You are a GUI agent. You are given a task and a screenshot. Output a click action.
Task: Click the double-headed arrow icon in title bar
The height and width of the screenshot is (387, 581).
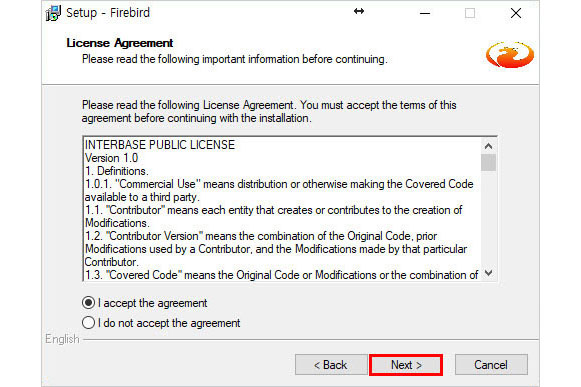coord(359,11)
